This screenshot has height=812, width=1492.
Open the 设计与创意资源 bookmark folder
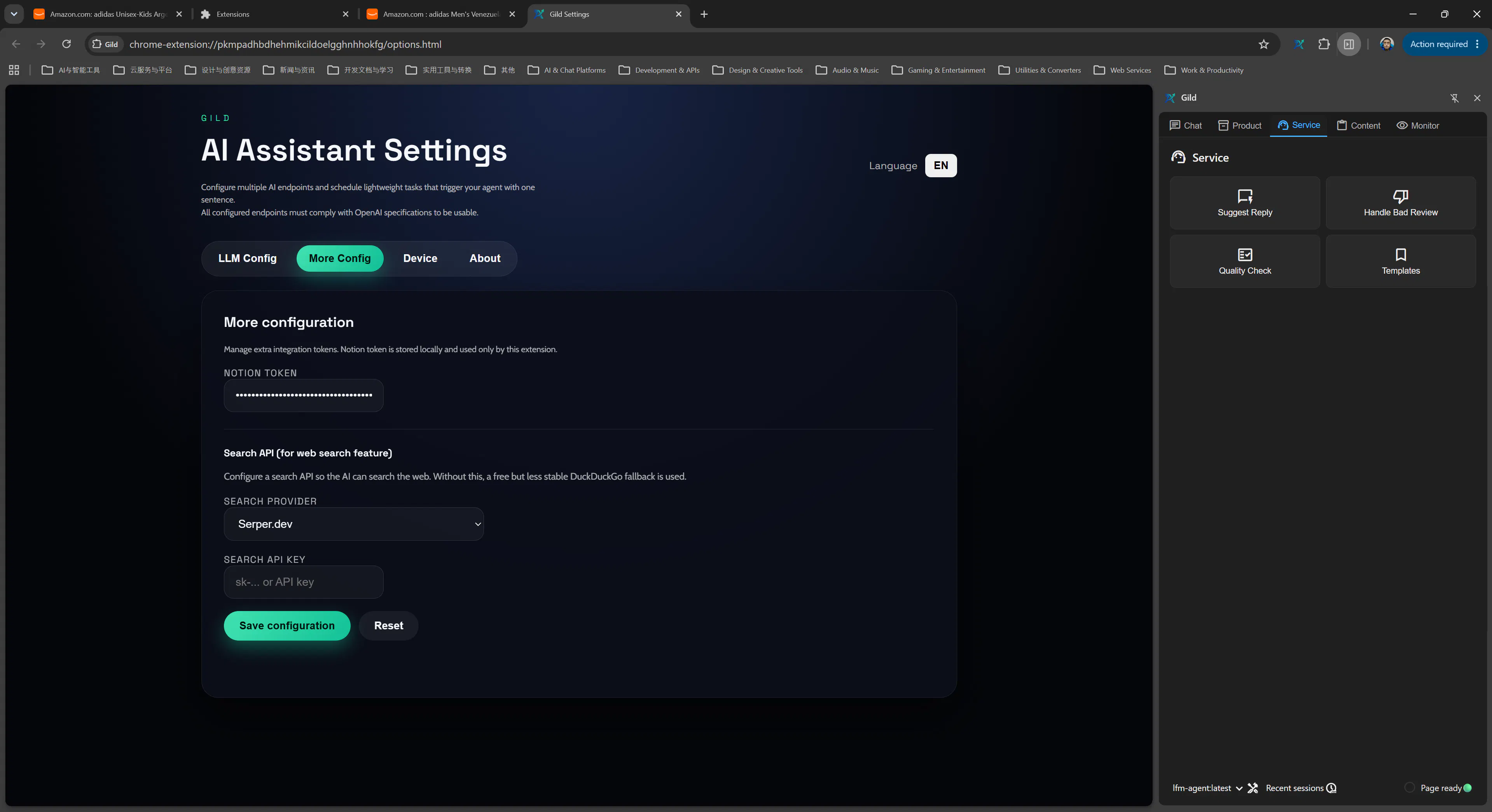click(217, 70)
